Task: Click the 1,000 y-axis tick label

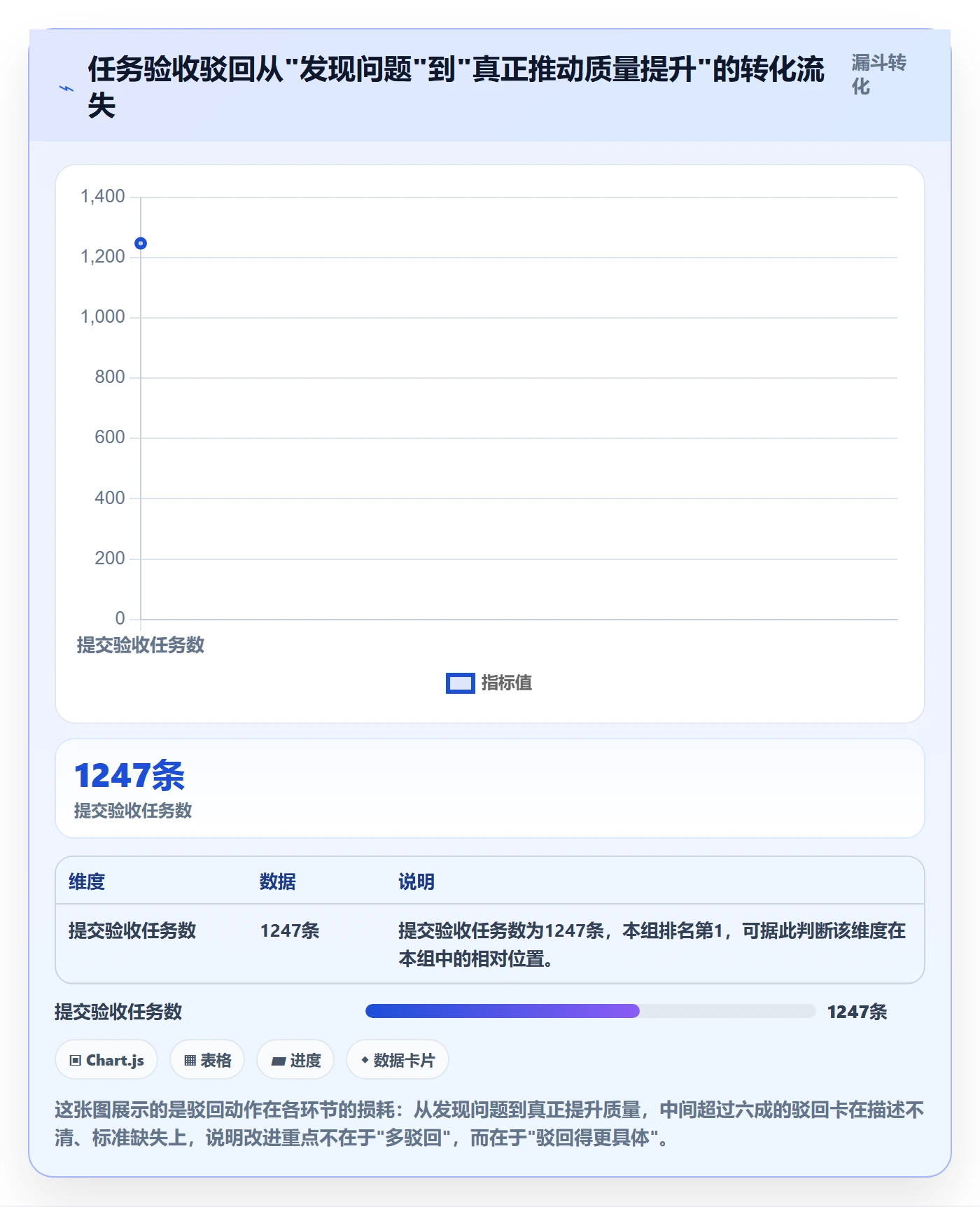Action: click(103, 316)
